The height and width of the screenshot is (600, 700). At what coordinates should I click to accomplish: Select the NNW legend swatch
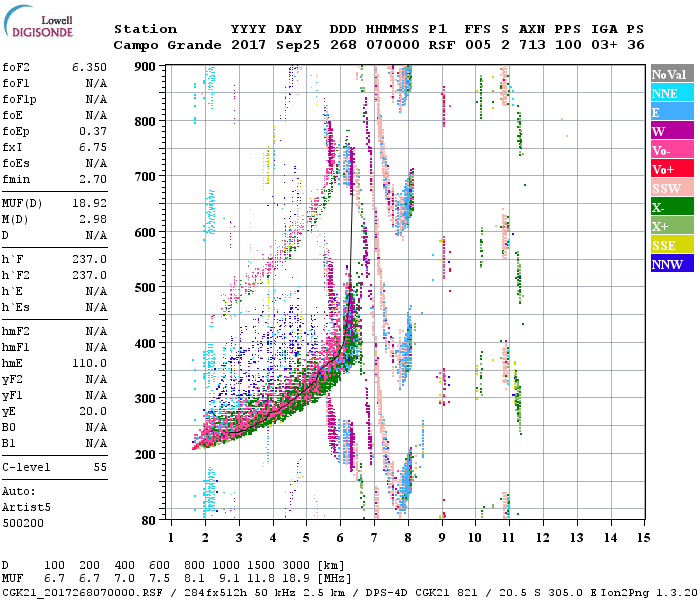click(x=672, y=263)
